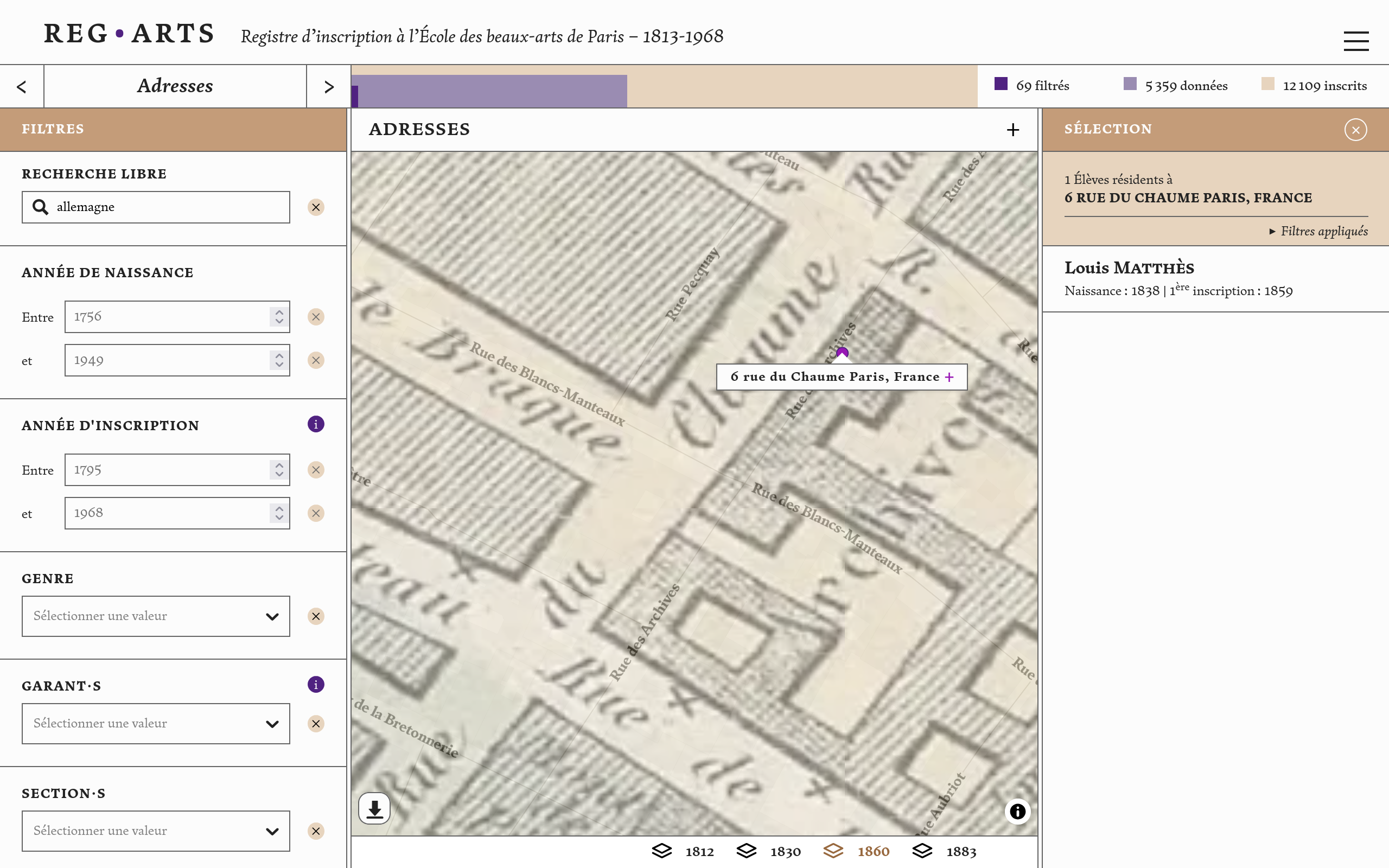1389x868 pixels.
Task: Open the hamburger menu
Action: (1356, 41)
